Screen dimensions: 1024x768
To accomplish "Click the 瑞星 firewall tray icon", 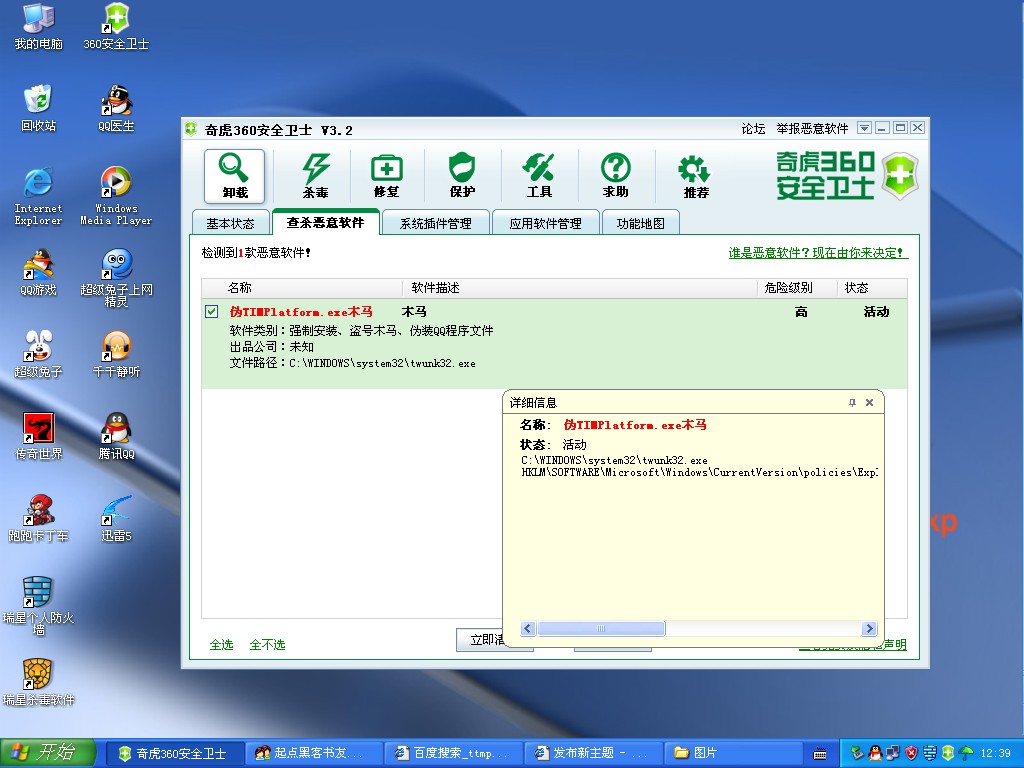I will (x=930, y=753).
